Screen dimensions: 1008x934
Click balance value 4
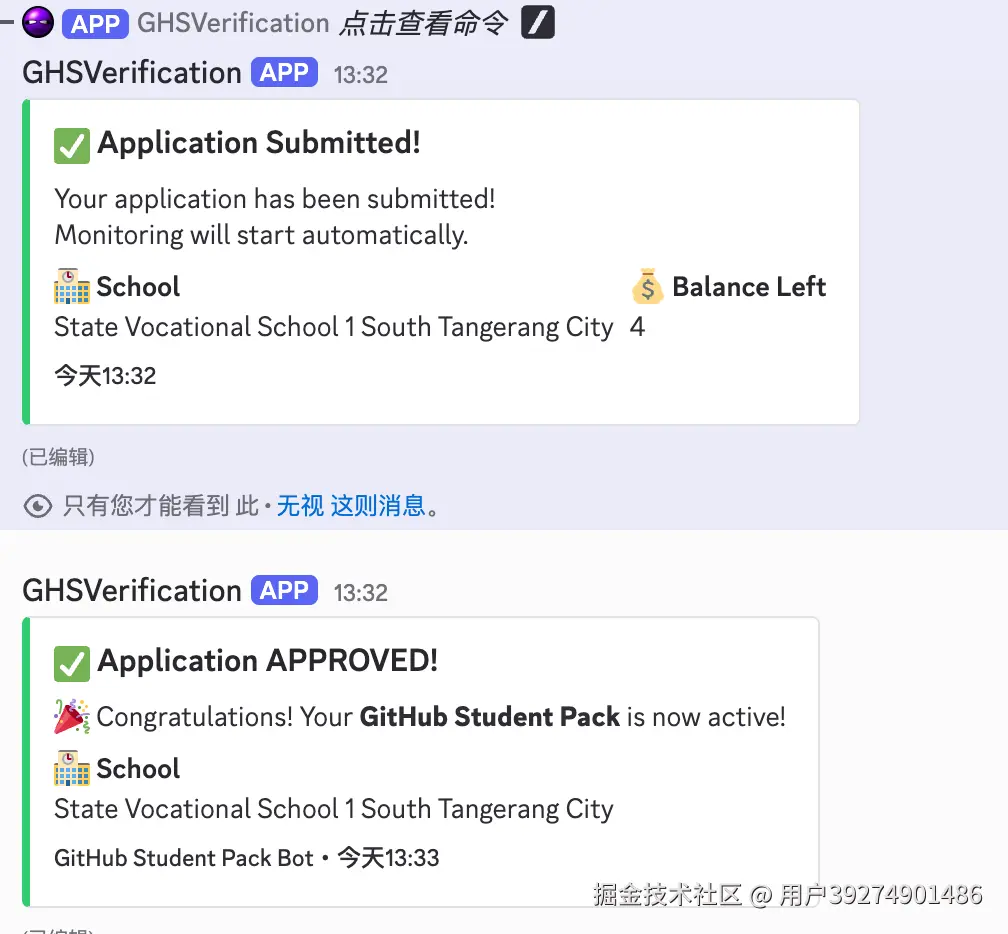point(637,327)
